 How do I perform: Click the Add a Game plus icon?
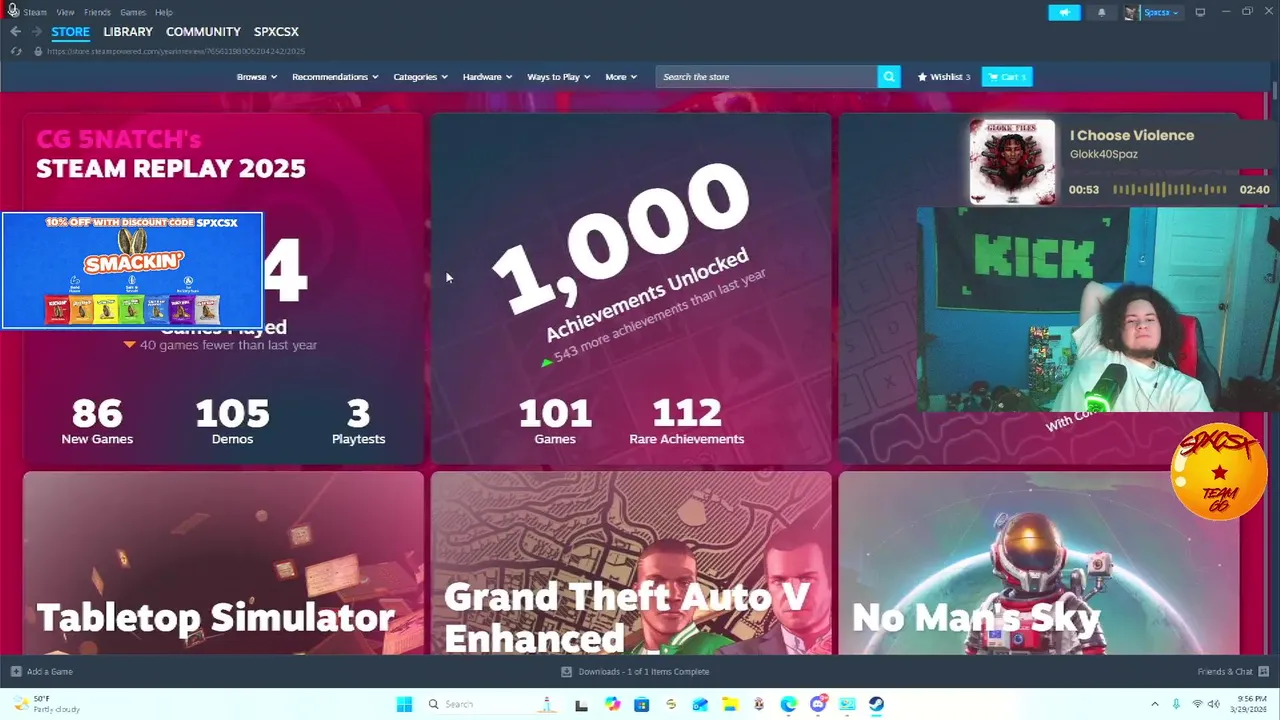click(15, 672)
